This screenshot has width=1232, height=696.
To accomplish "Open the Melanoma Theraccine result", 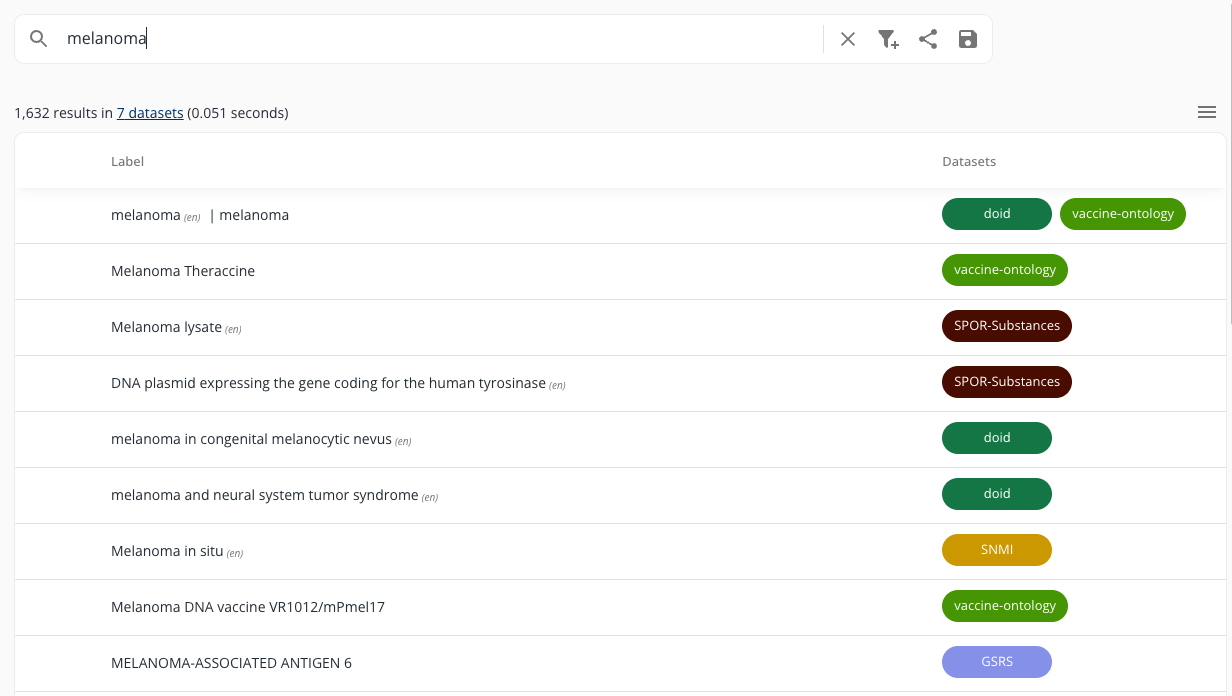I will pos(183,271).
